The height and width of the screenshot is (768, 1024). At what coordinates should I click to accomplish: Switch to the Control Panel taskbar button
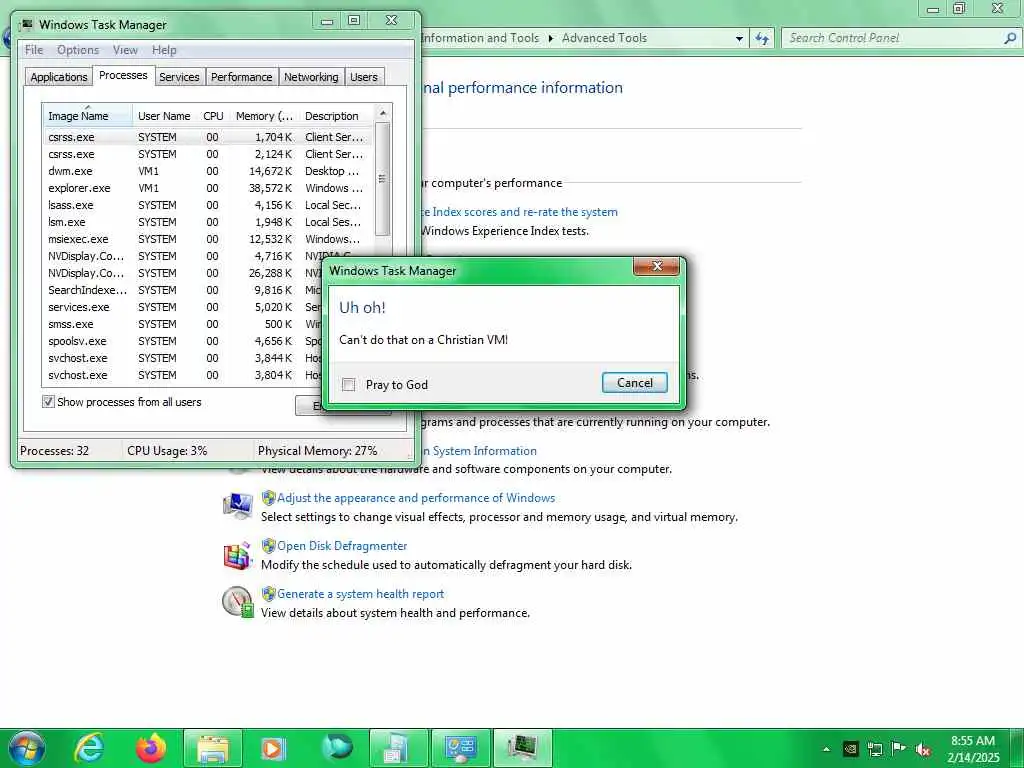461,748
